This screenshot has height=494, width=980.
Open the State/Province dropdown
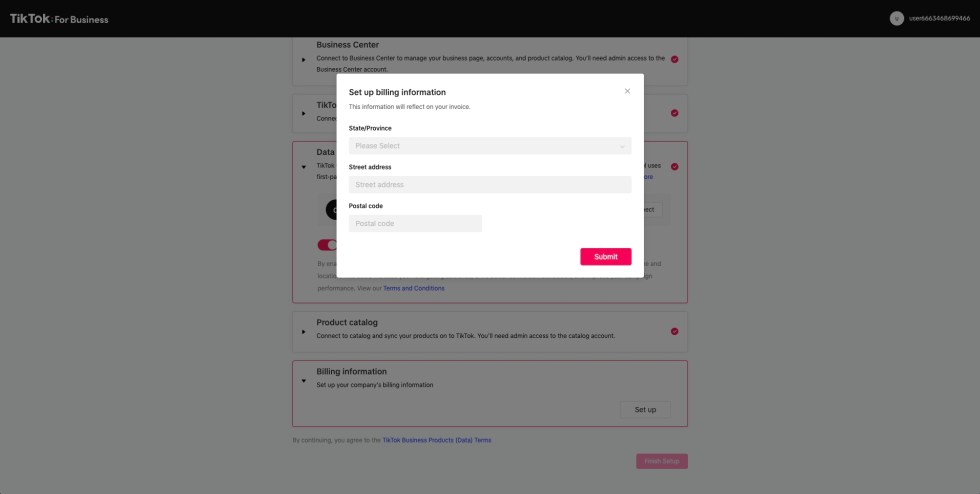point(490,146)
